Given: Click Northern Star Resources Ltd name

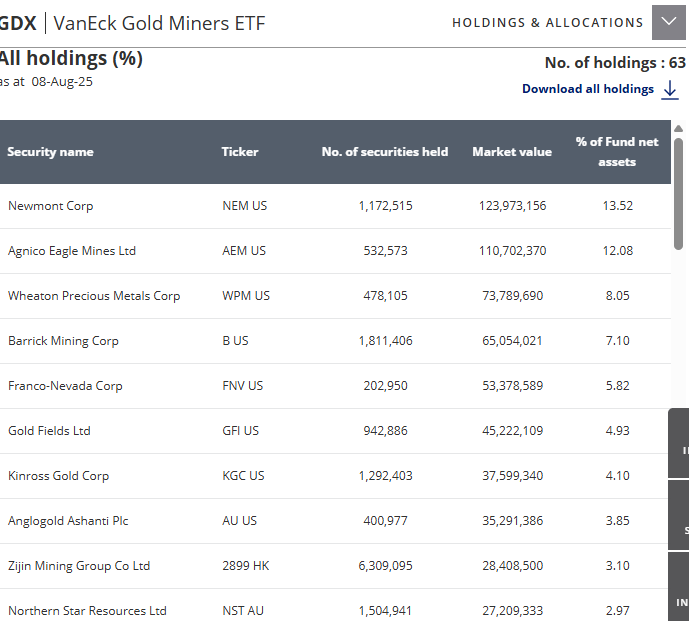Looking at the screenshot, I should point(87,611).
